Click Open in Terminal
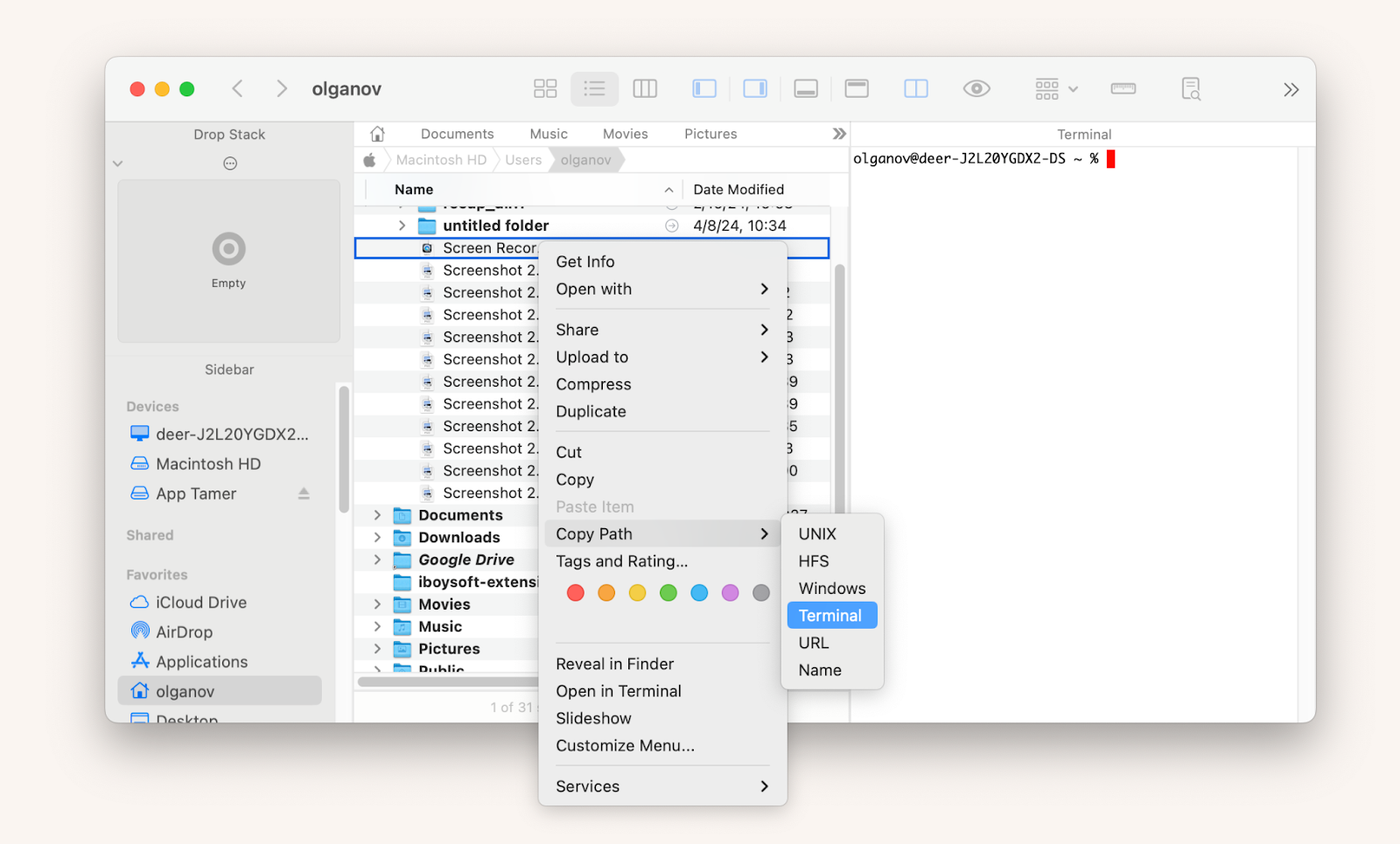This screenshot has width=1400, height=844. (619, 691)
